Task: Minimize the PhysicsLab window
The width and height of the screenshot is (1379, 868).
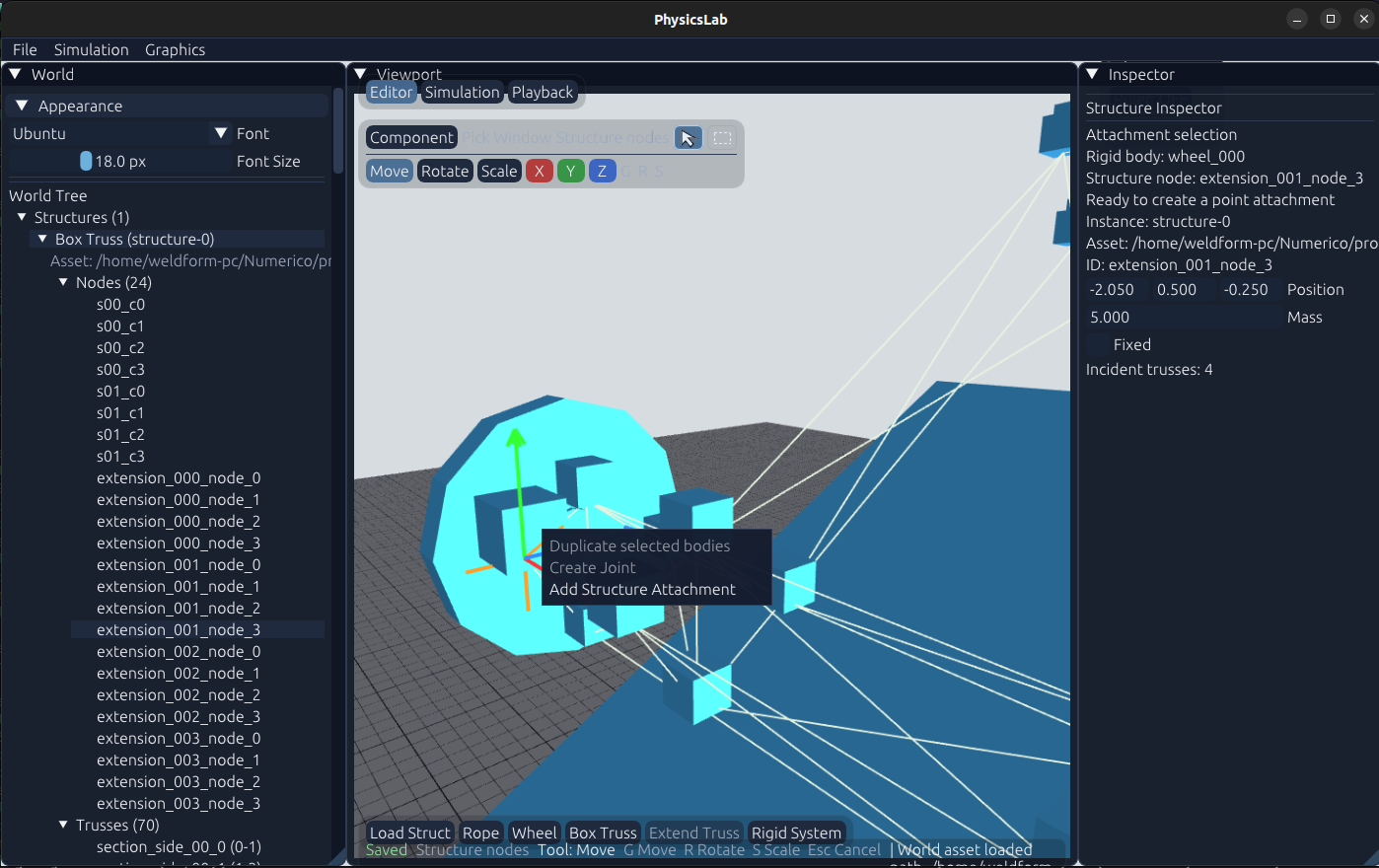Action: coord(1297,19)
